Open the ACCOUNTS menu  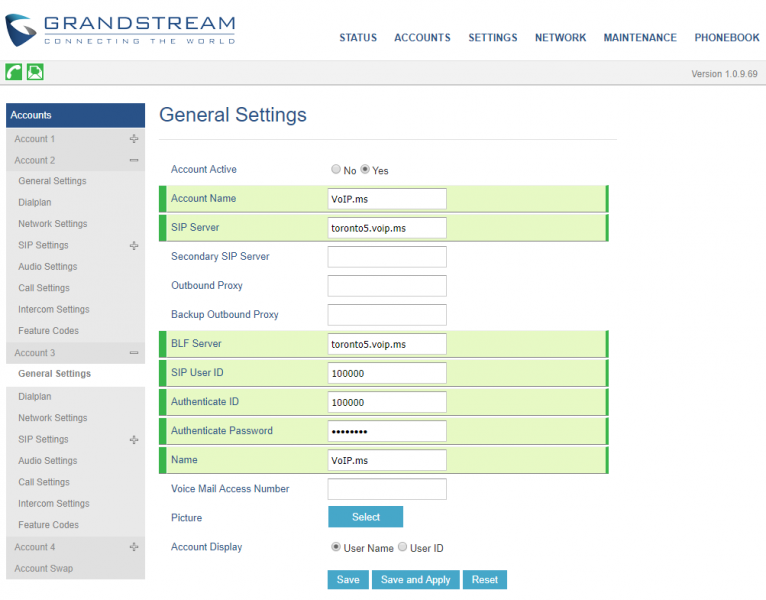[422, 38]
